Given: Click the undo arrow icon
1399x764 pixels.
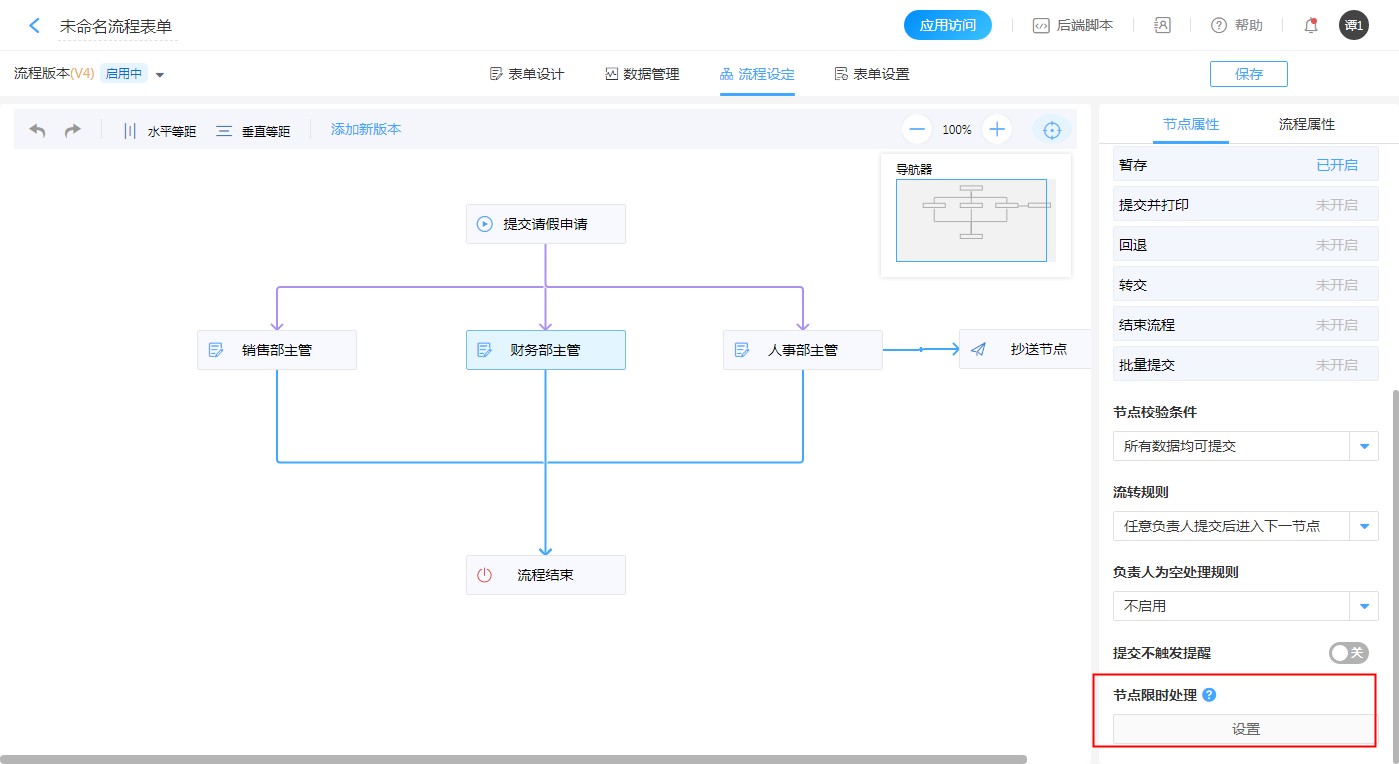Looking at the screenshot, I should coord(38,130).
